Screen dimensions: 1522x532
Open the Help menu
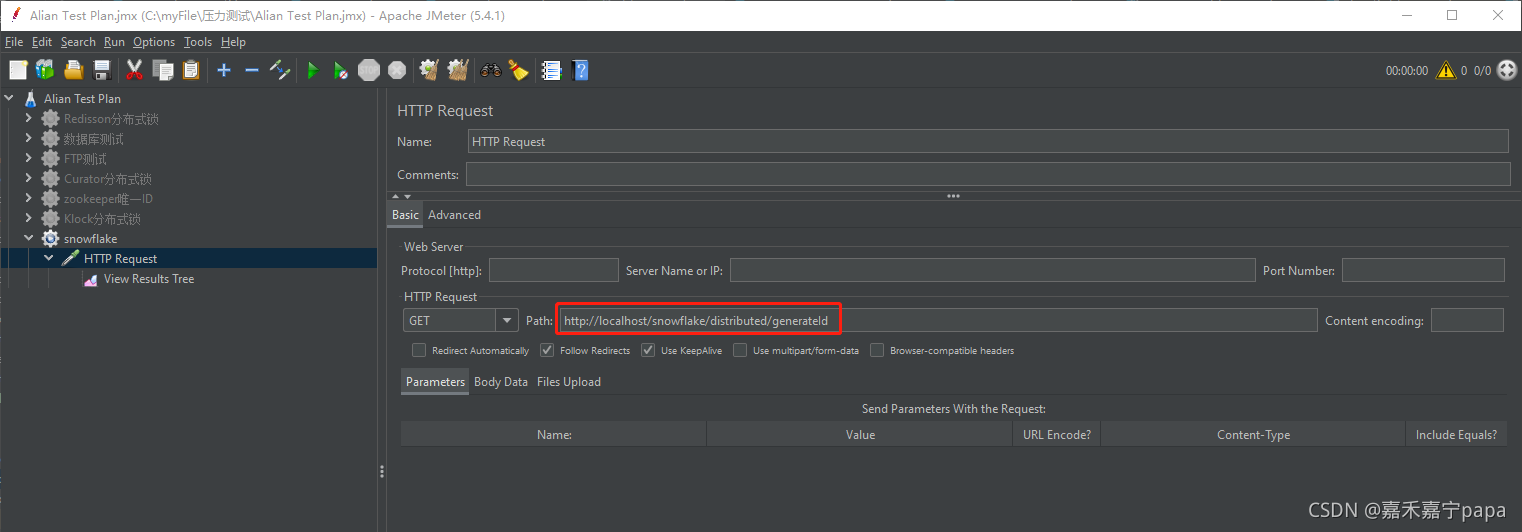[x=233, y=42]
